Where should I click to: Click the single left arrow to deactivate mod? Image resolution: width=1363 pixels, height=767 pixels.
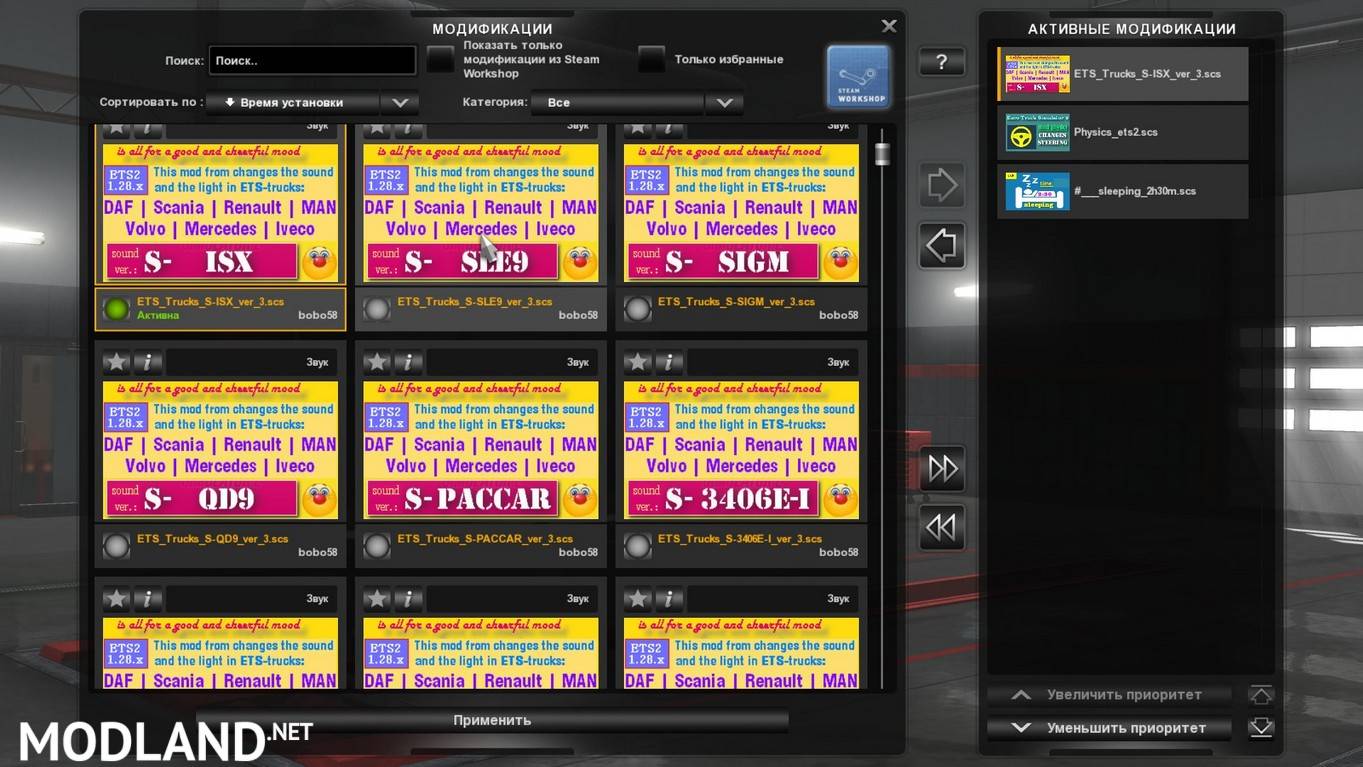942,246
